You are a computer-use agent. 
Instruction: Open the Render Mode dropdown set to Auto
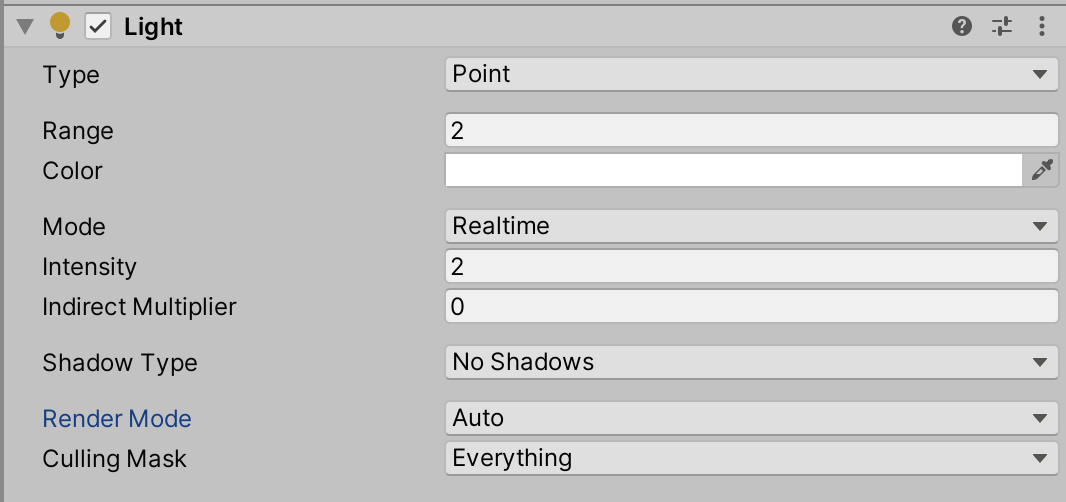(751, 418)
